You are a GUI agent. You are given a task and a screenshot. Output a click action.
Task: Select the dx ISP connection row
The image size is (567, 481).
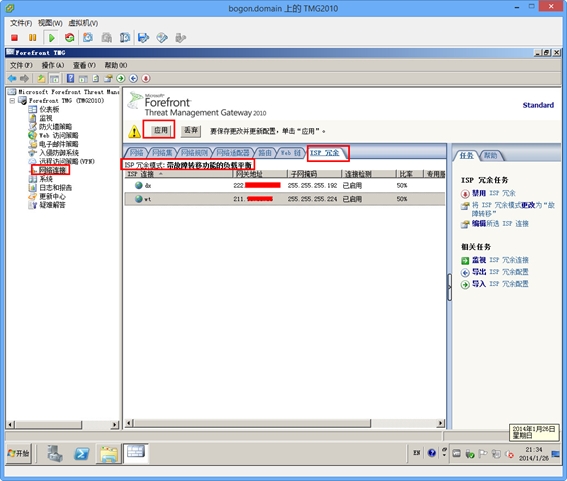point(285,186)
